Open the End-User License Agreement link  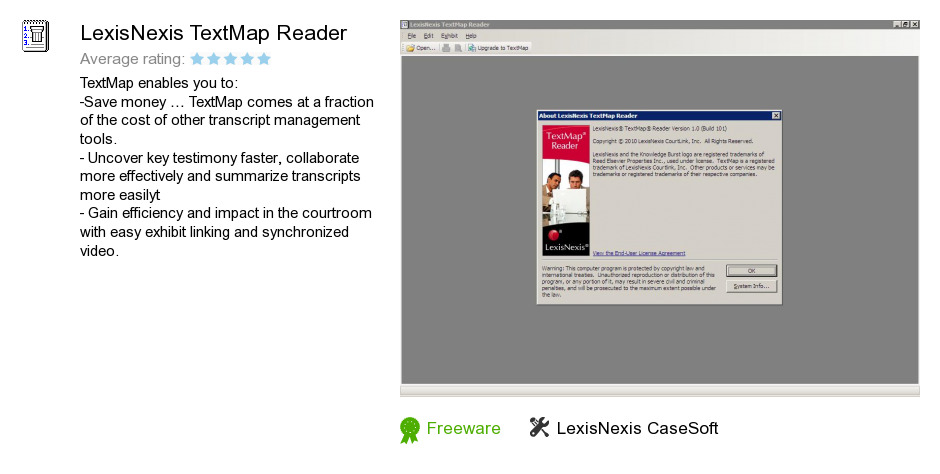tap(638, 253)
